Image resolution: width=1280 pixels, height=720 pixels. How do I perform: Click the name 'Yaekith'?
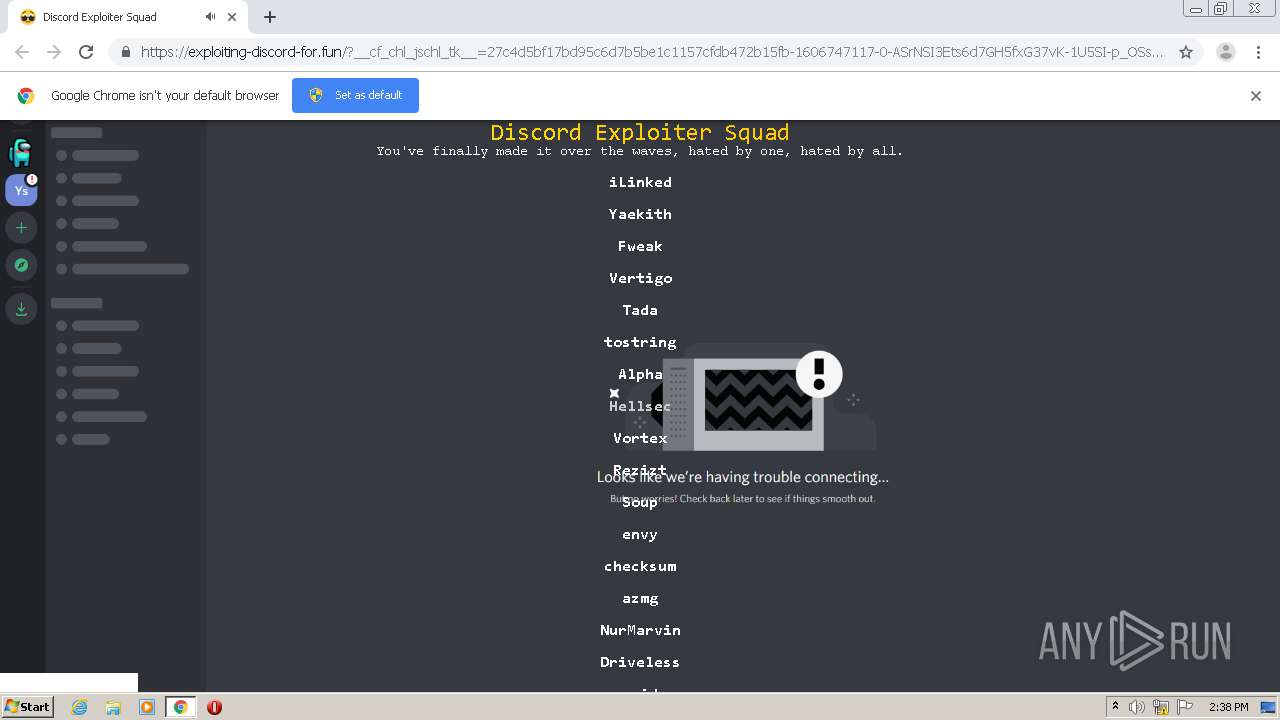click(x=640, y=214)
